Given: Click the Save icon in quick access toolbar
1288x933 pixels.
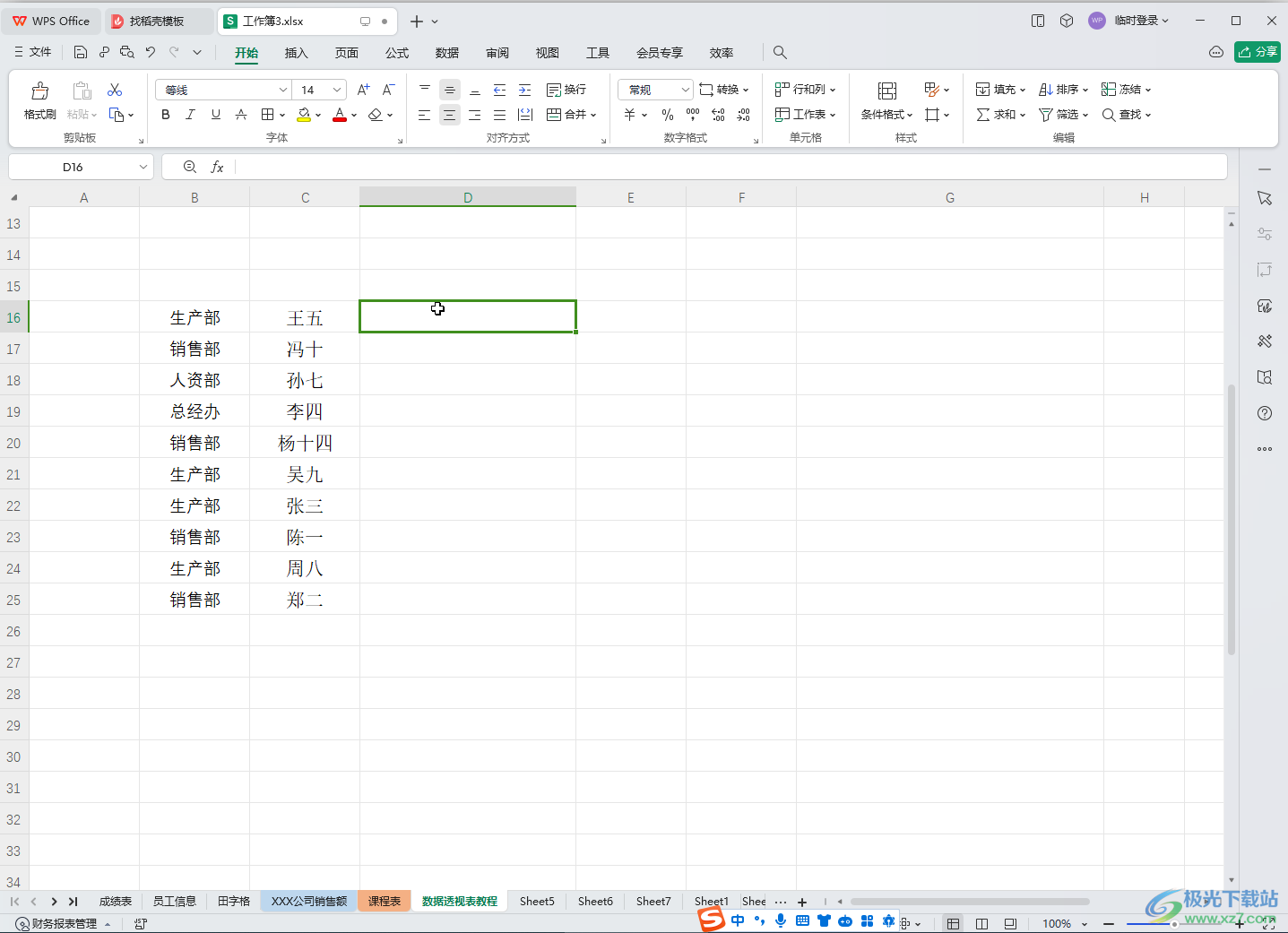Looking at the screenshot, I should (x=80, y=53).
